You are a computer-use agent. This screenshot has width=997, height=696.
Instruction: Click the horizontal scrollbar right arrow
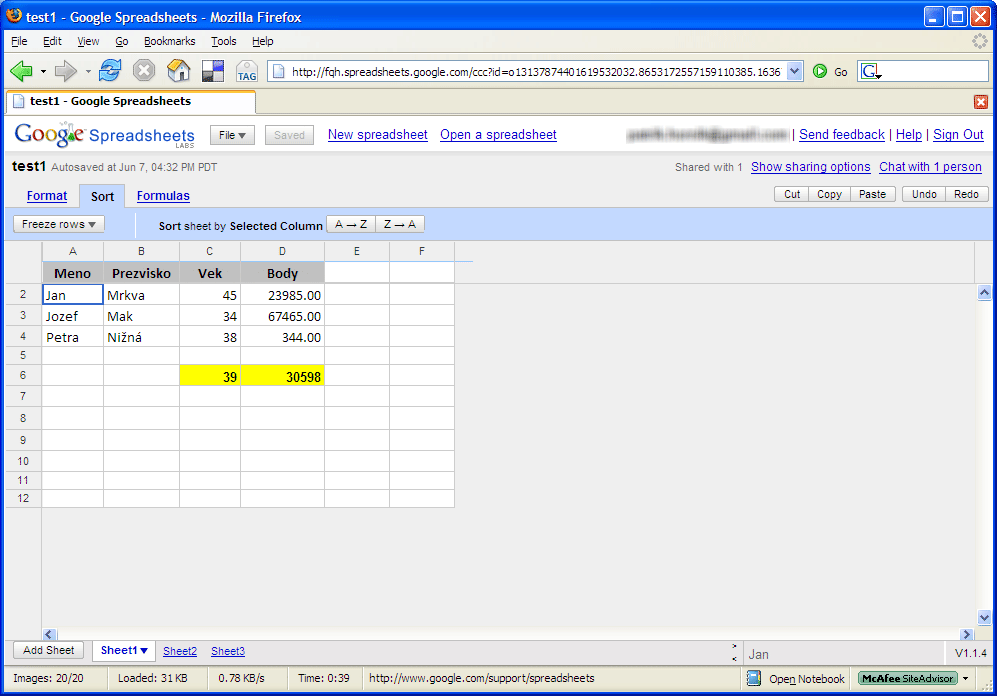(x=967, y=634)
